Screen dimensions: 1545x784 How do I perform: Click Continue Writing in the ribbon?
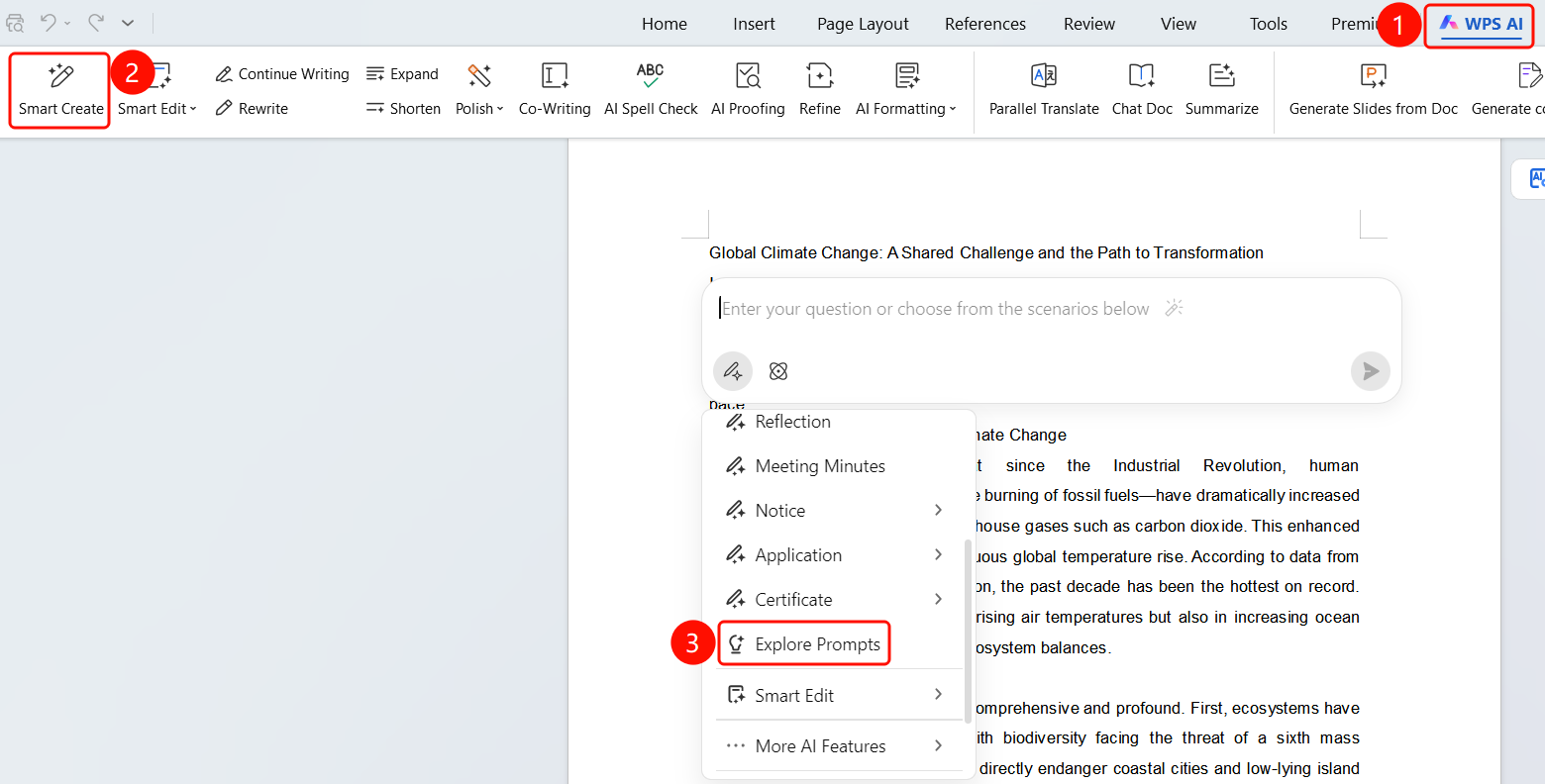pyautogui.click(x=282, y=74)
